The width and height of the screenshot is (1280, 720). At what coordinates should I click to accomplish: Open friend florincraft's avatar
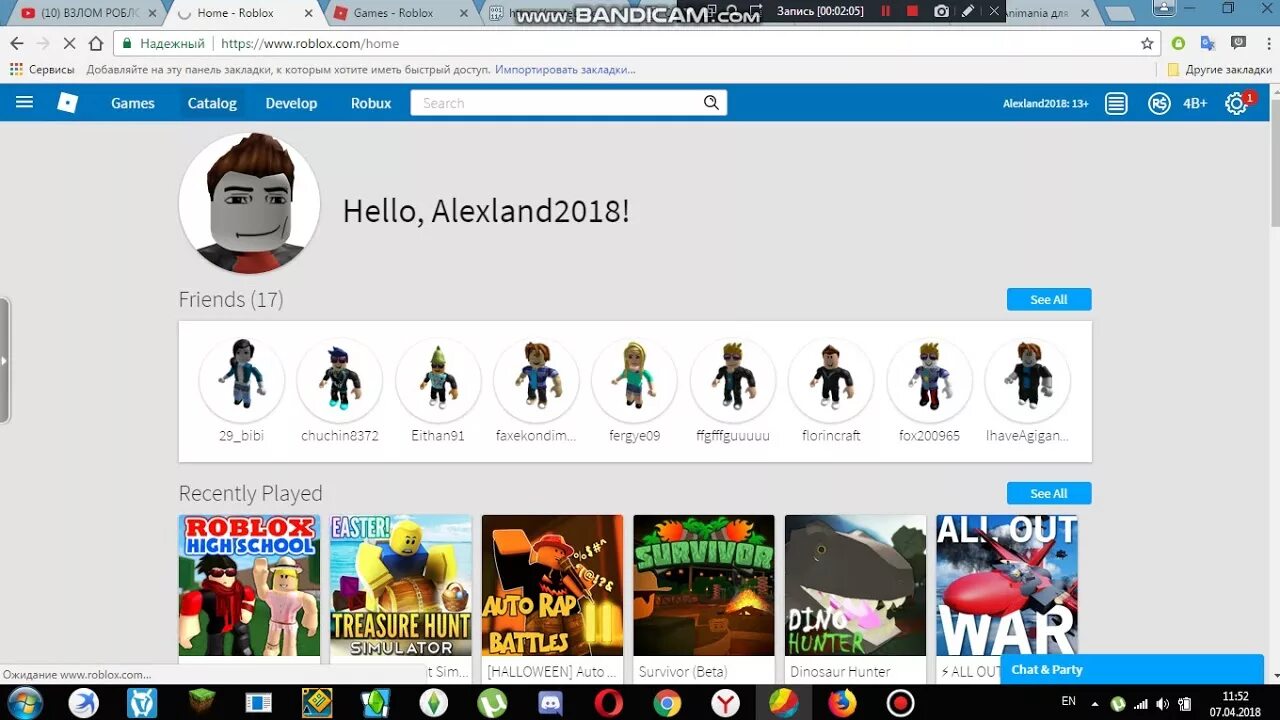(831, 380)
